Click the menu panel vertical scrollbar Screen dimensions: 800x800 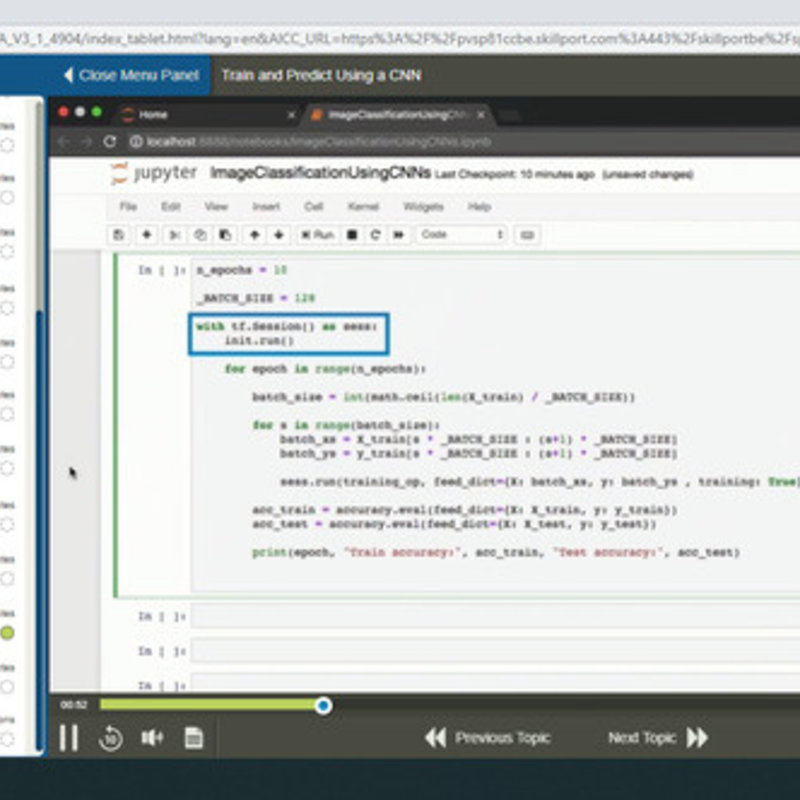pyautogui.click(x=39, y=531)
